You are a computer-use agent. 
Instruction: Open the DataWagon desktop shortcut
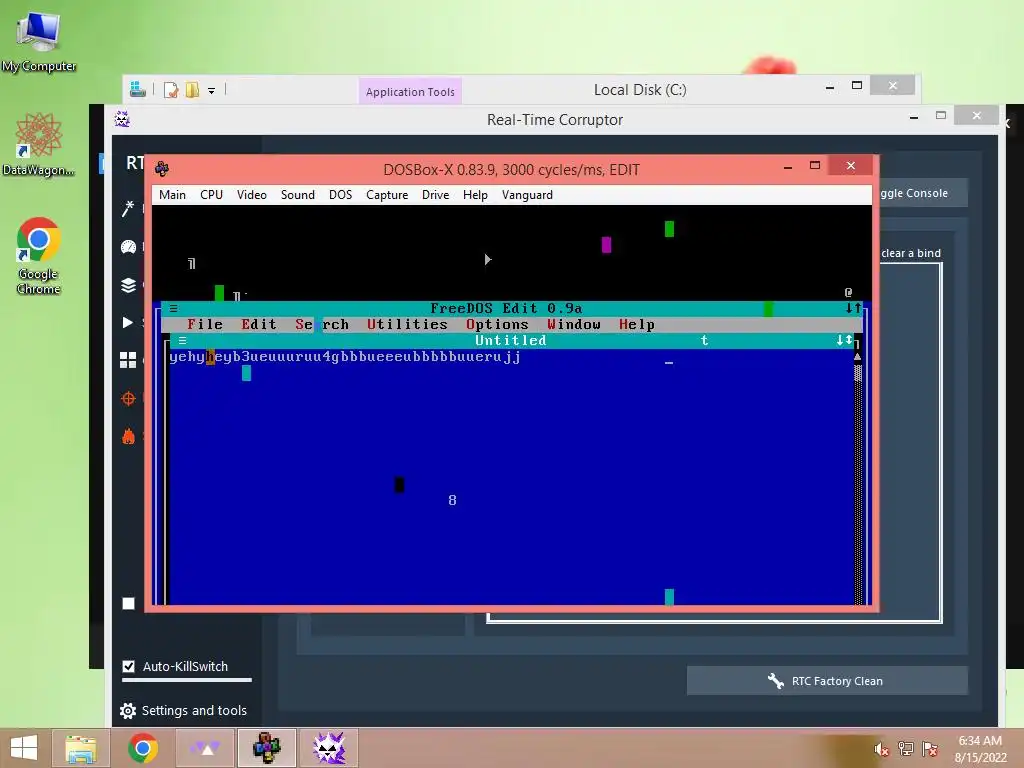(39, 144)
